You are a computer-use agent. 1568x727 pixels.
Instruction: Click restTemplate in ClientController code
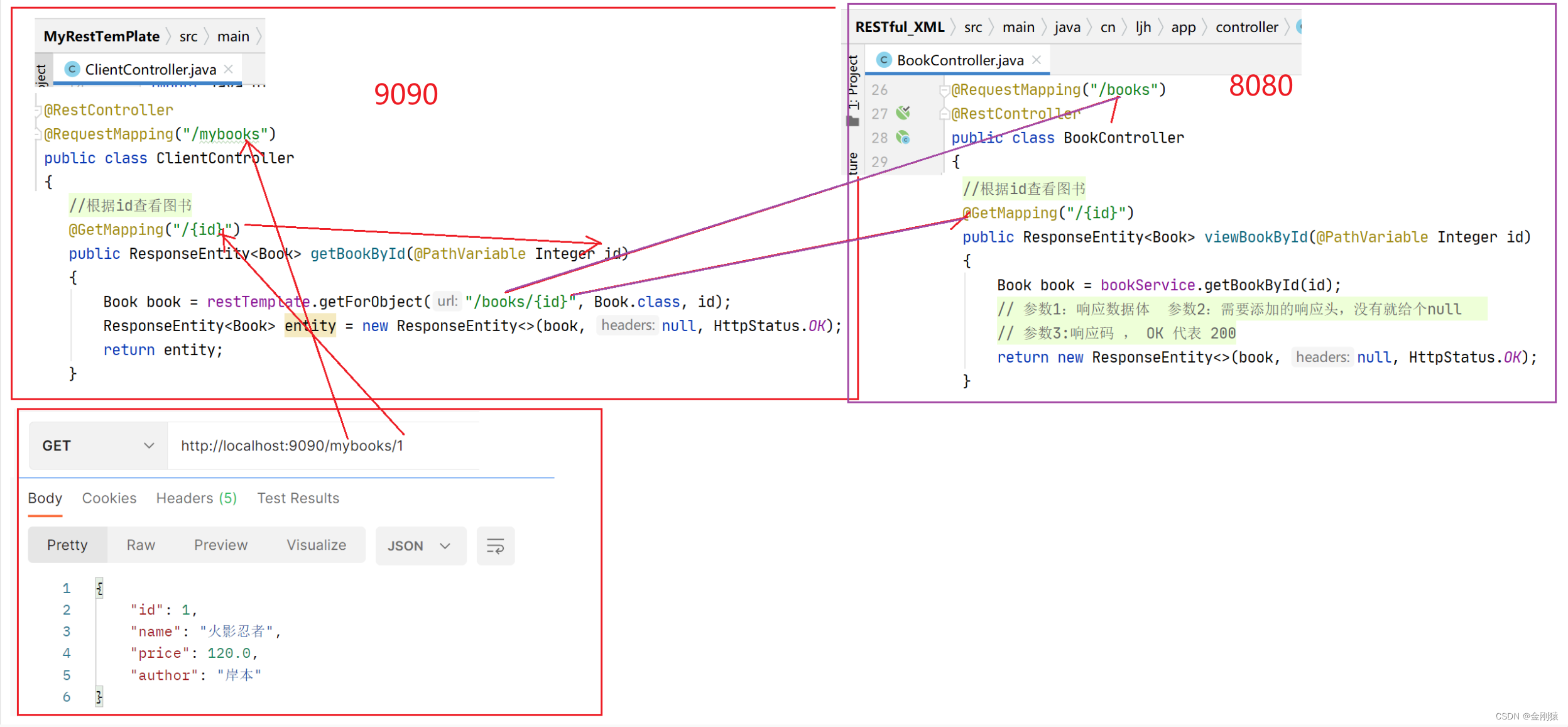(258, 302)
